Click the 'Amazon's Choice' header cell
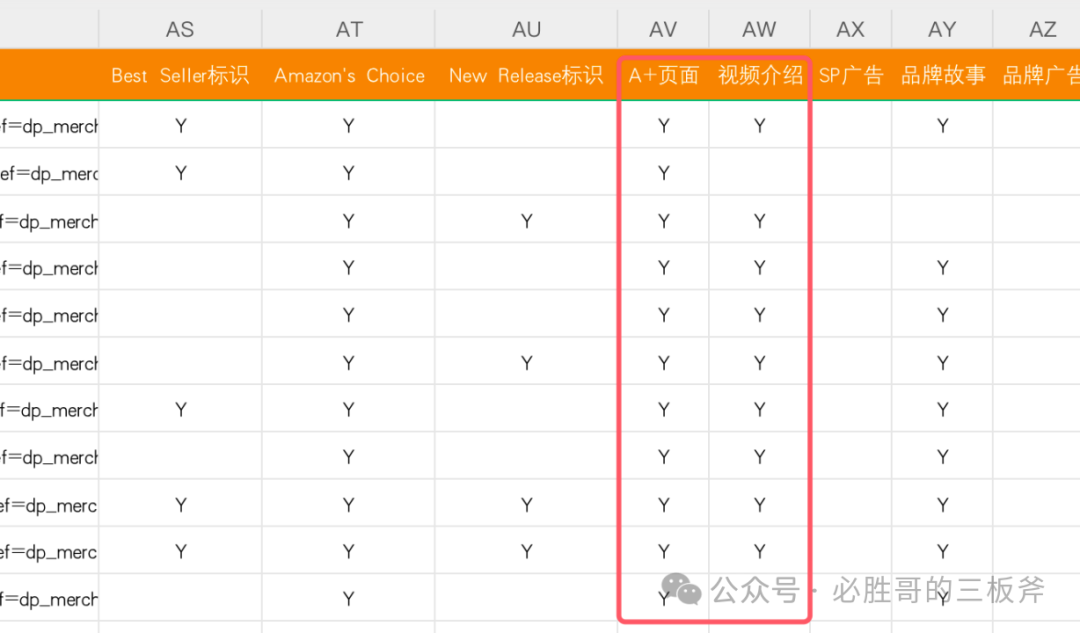The width and height of the screenshot is (1080, 633). 349,75
